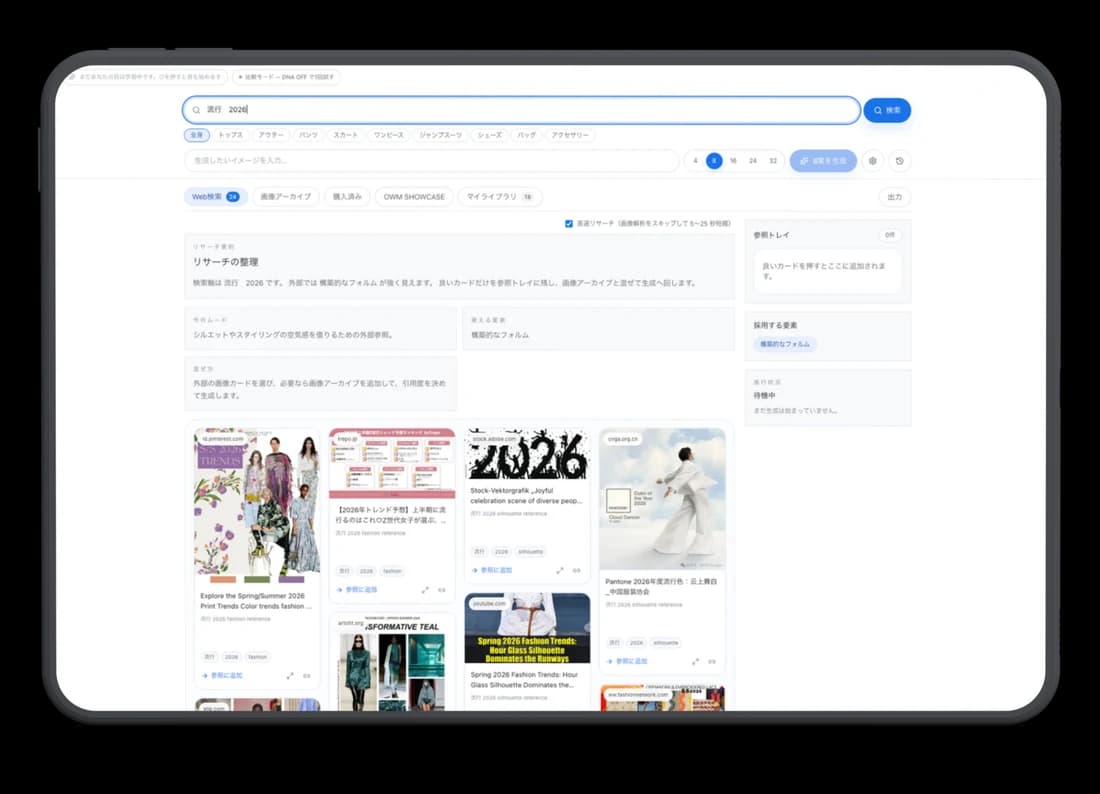
Task: Add the Pantone card via 参照に追加
Action: pos(627,661)
